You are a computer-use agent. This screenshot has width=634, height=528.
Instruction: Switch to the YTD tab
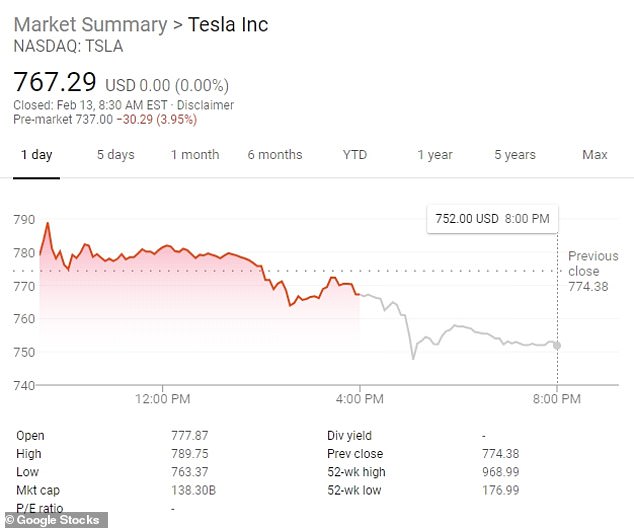(x=354, y=155)
